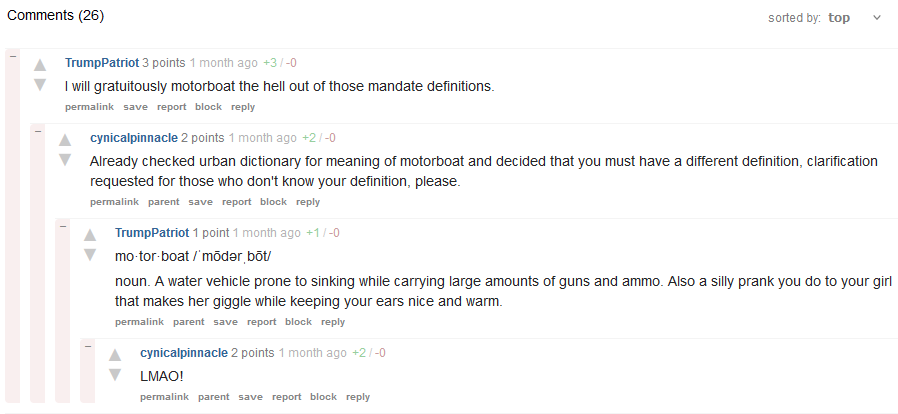
Task: Downvote cynicalpinnacle's urban dictionary comment
Action: coord(65,160)
